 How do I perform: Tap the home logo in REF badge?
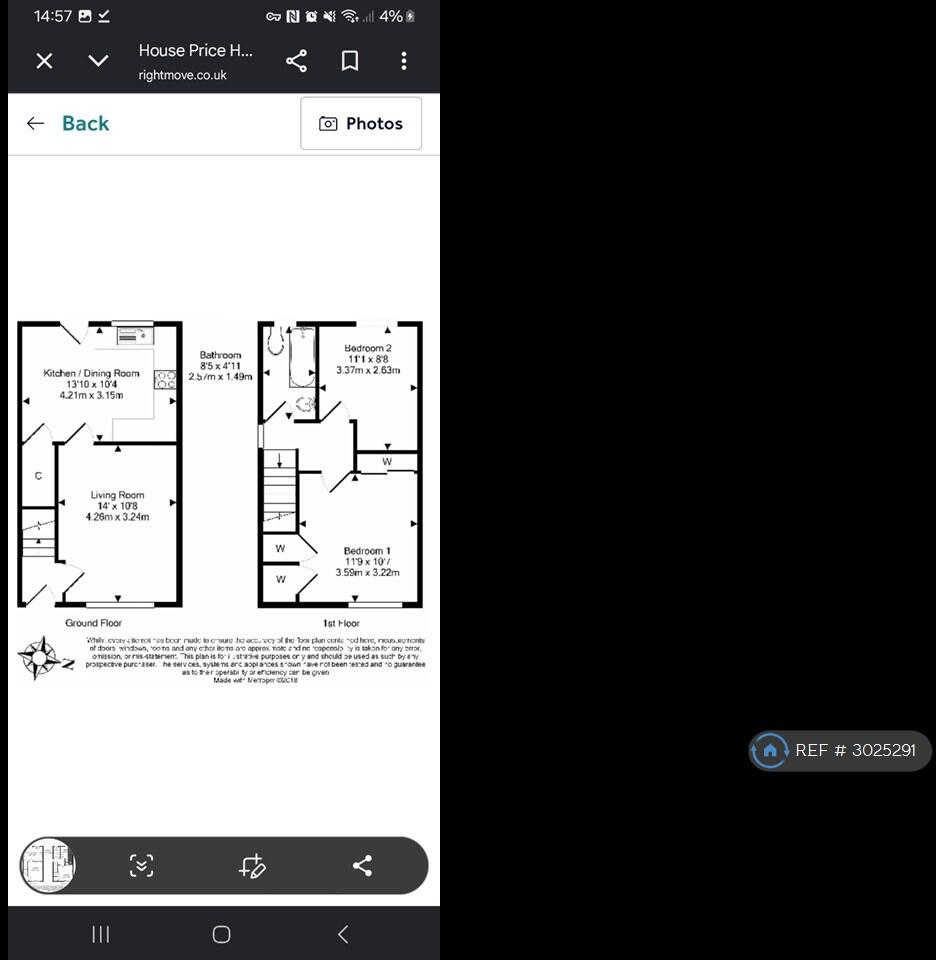point(770,750)
